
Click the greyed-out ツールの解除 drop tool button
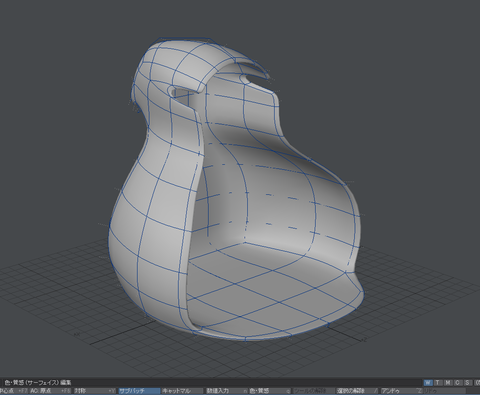pos(313,391)
